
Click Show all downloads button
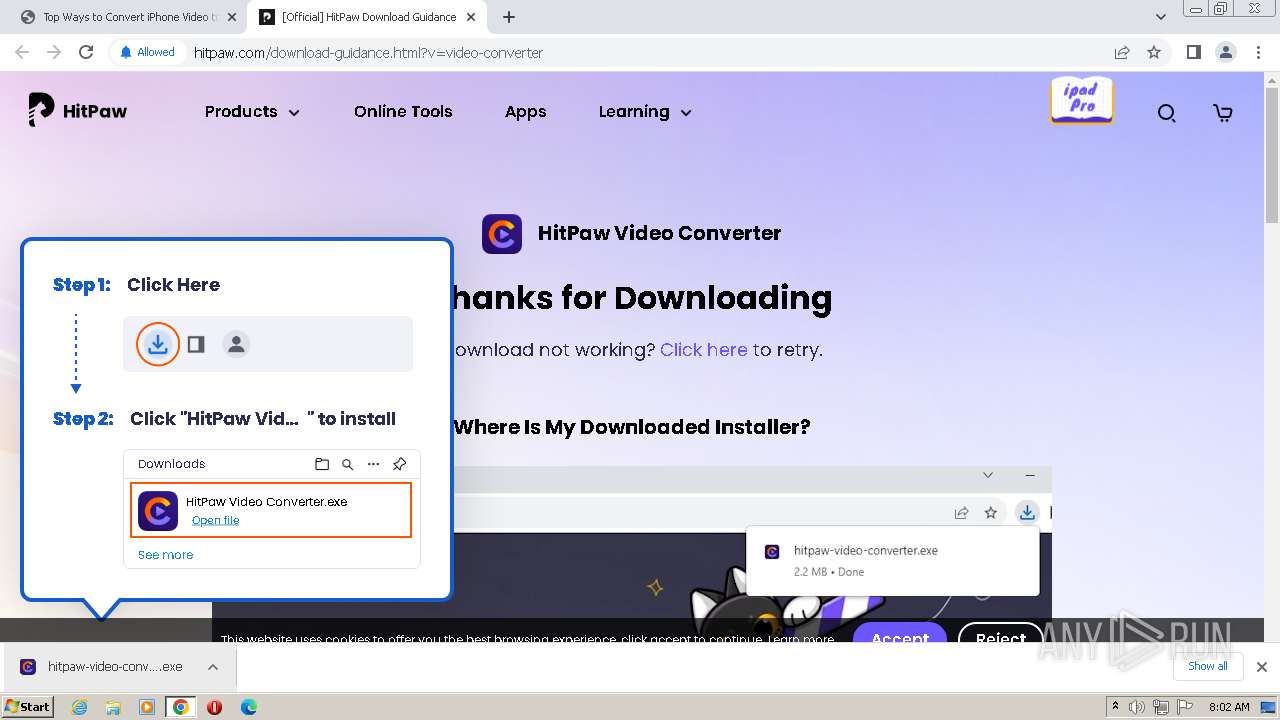[x=1208, y=666]
